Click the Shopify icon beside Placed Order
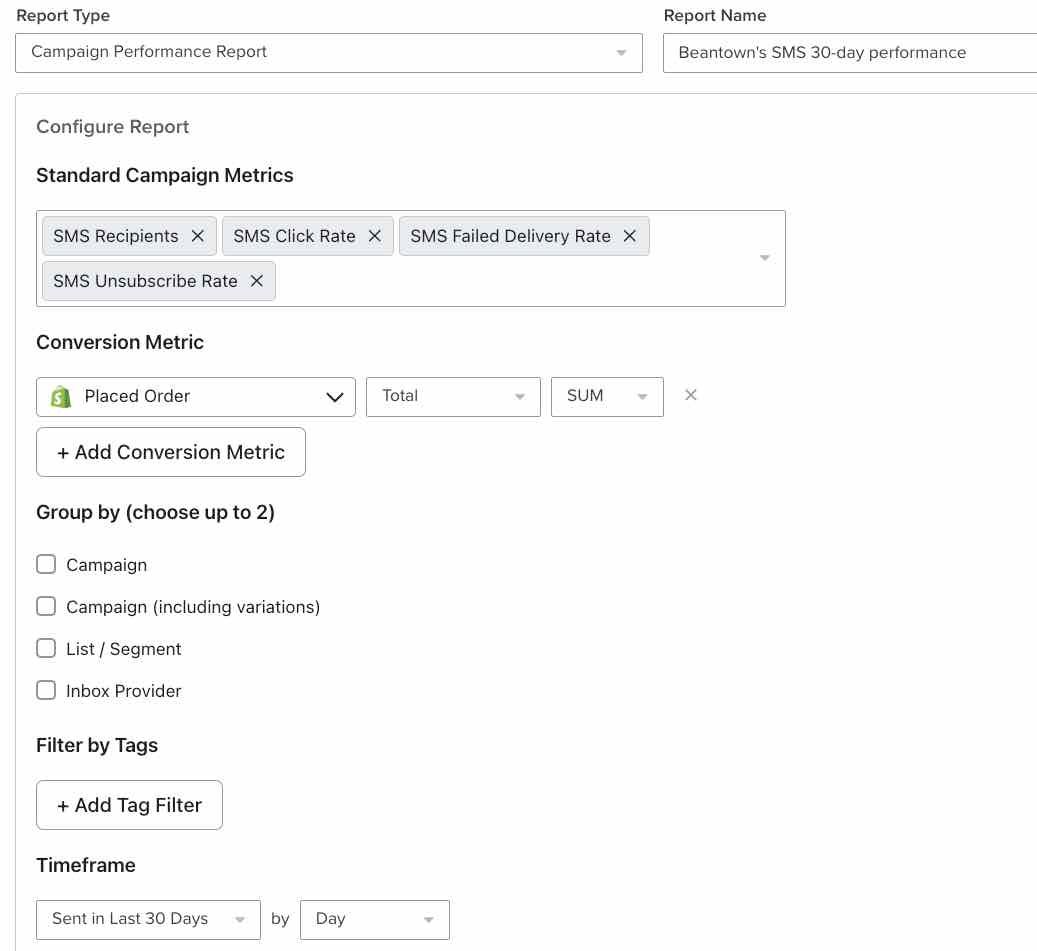 (x=61, y=396)
